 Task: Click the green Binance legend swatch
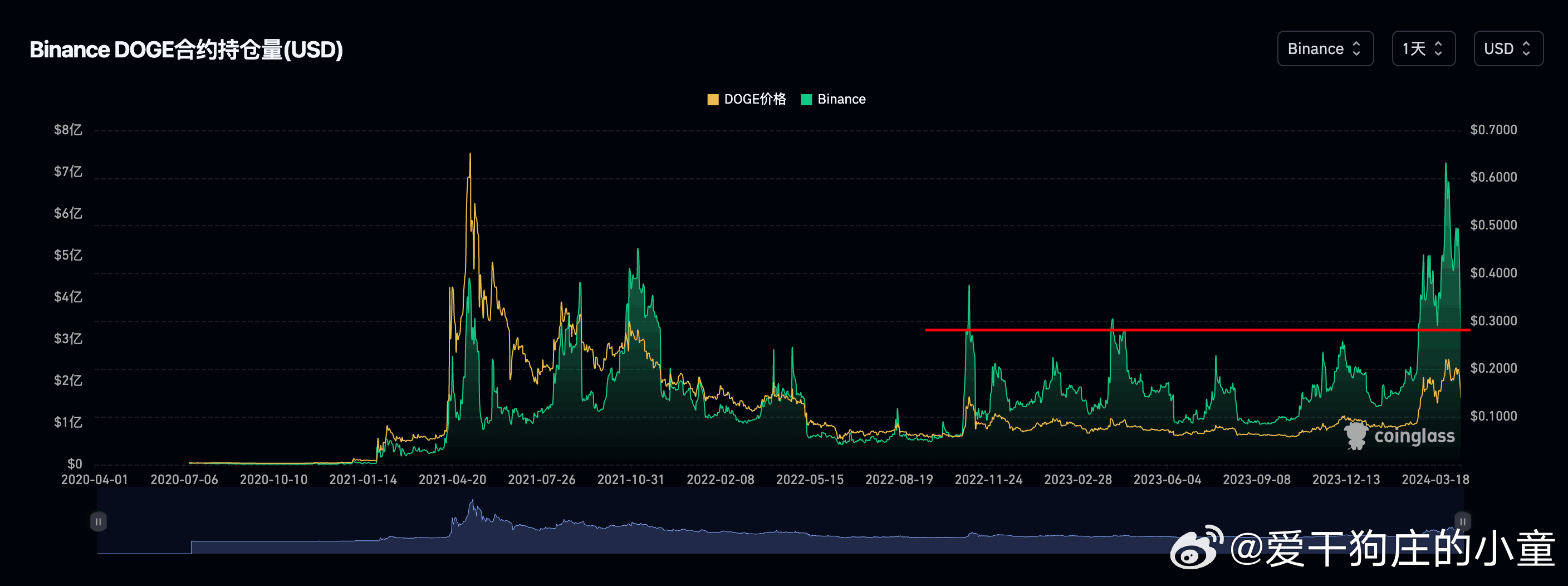point(806,100)
